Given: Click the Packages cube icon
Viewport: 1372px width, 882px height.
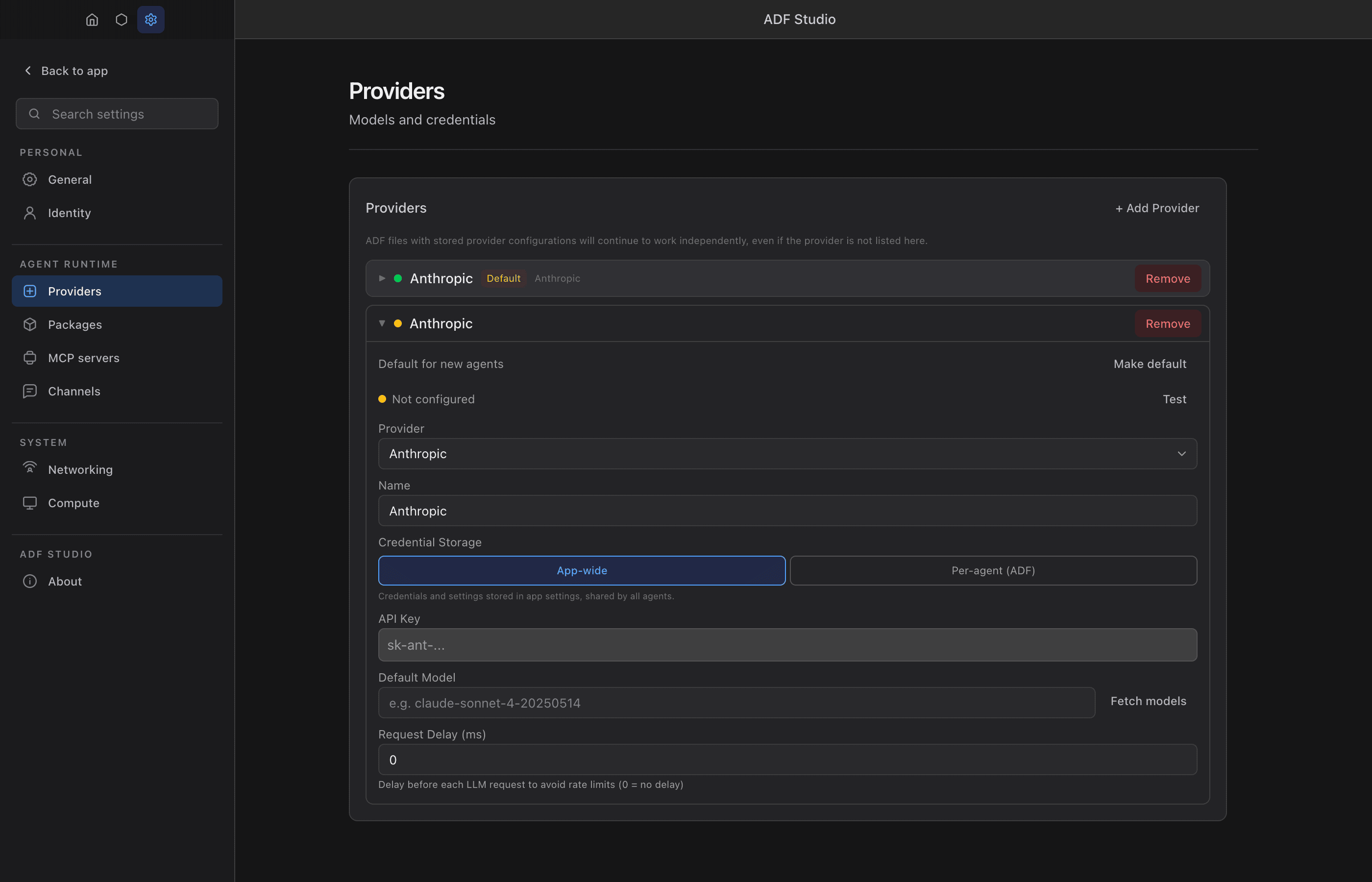Looking at the screenshot, I should coord(30,324).
